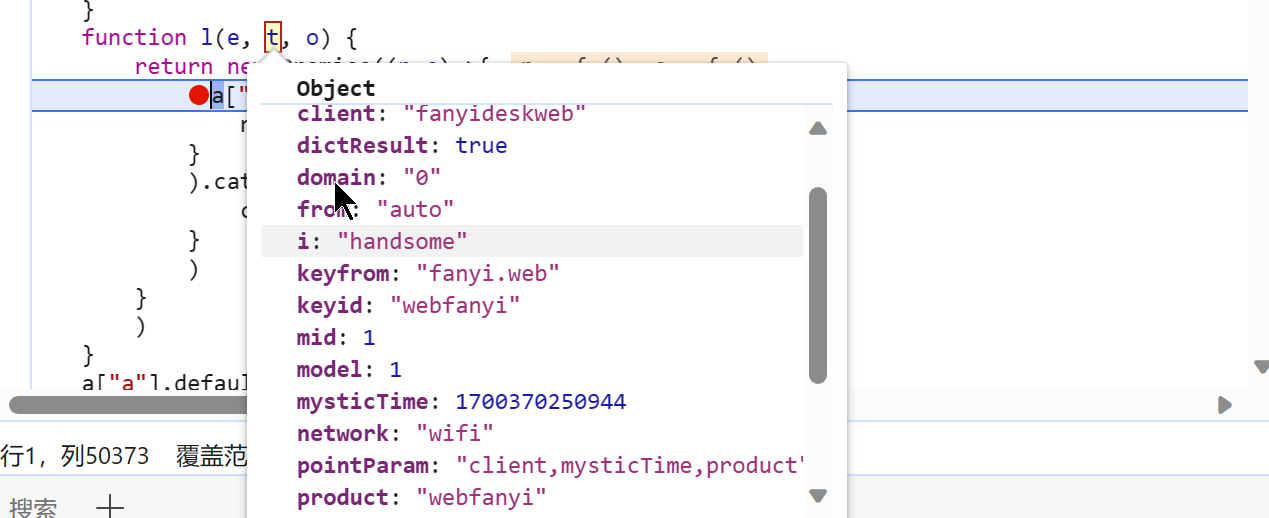Select the i "handsome" property row
The width and height of the screenshot is (1269, 518).
(x=532, y=241)
